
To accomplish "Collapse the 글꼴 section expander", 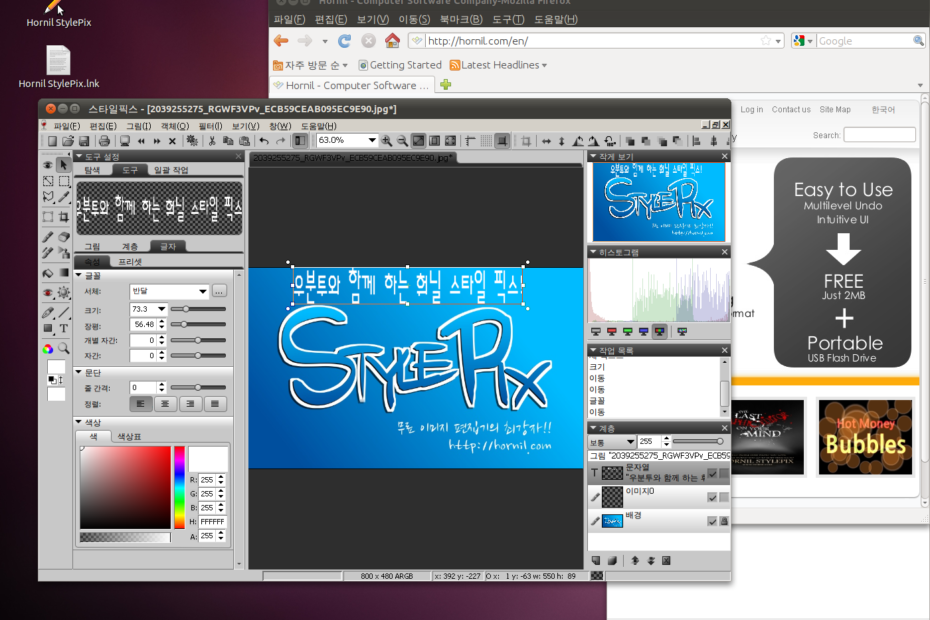I will click(79, 275).
